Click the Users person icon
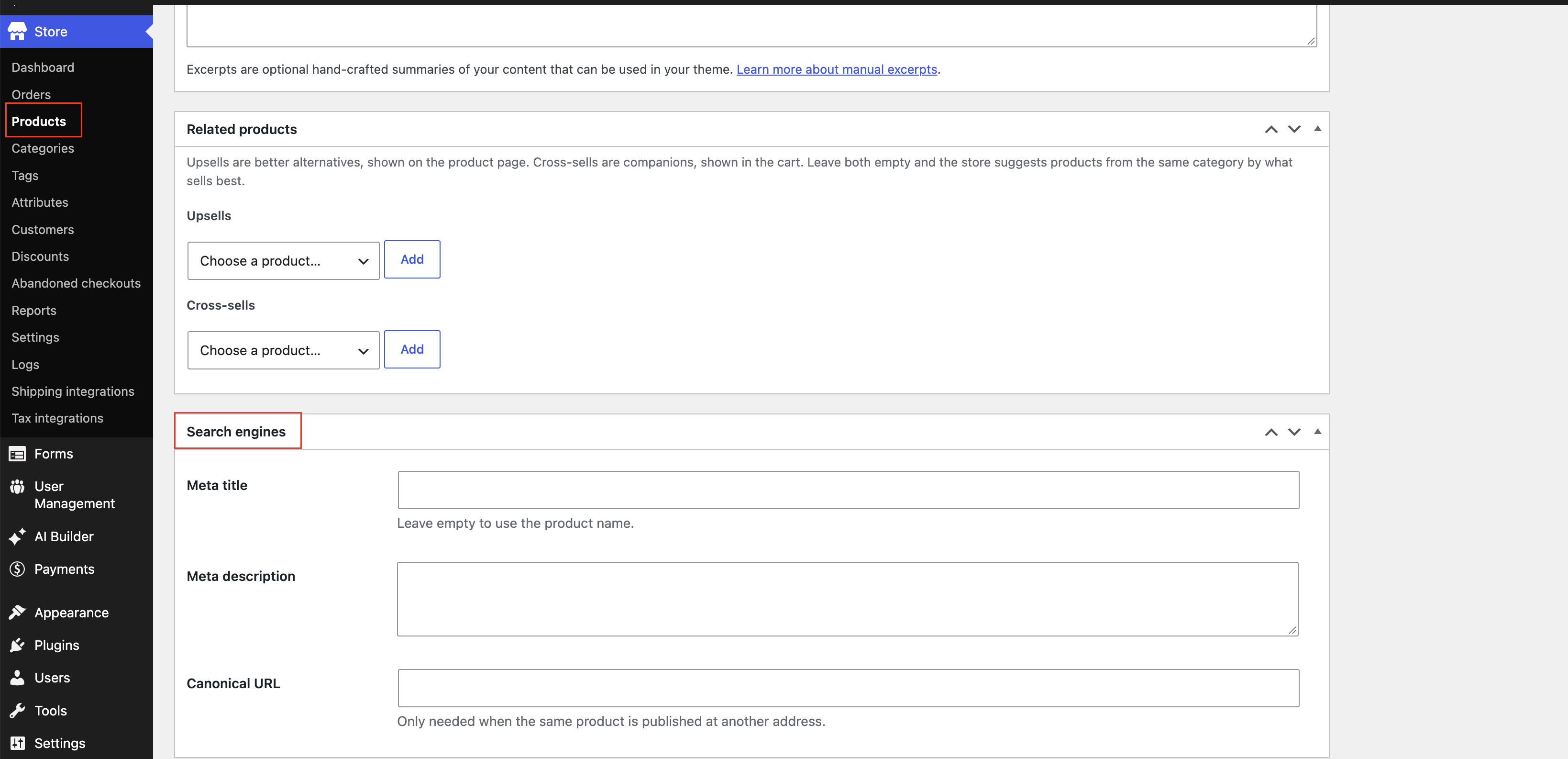Screen dimensions: 1568x759 pyautogui.click(x=17, y=677)
